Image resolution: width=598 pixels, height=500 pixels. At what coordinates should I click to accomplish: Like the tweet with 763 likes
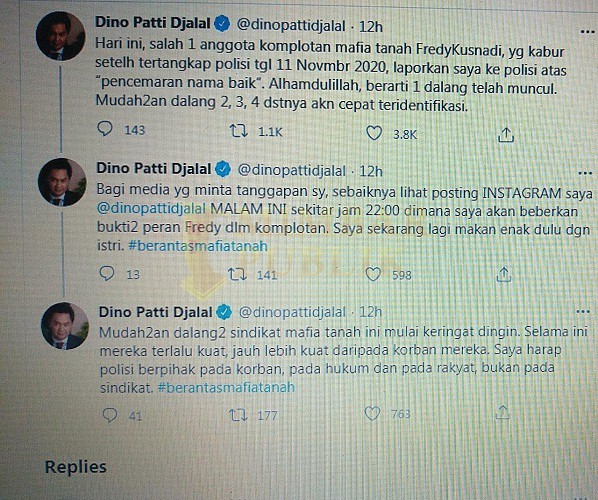pos(372,413)
